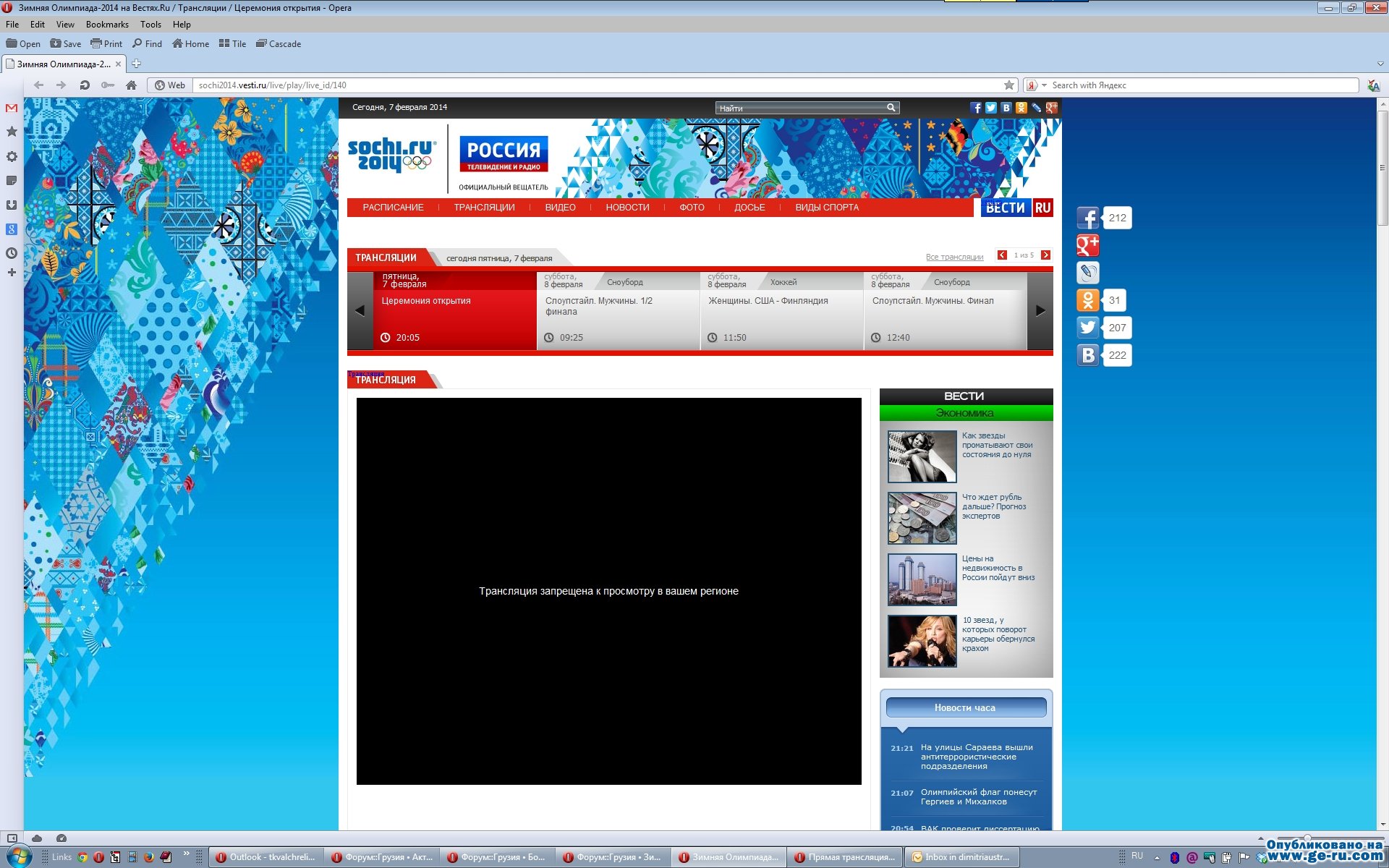Open ВИДЫ СПОРТА navigation tab
The image size is (1389, 868).
pyautogui.click(x=827, y=208)
